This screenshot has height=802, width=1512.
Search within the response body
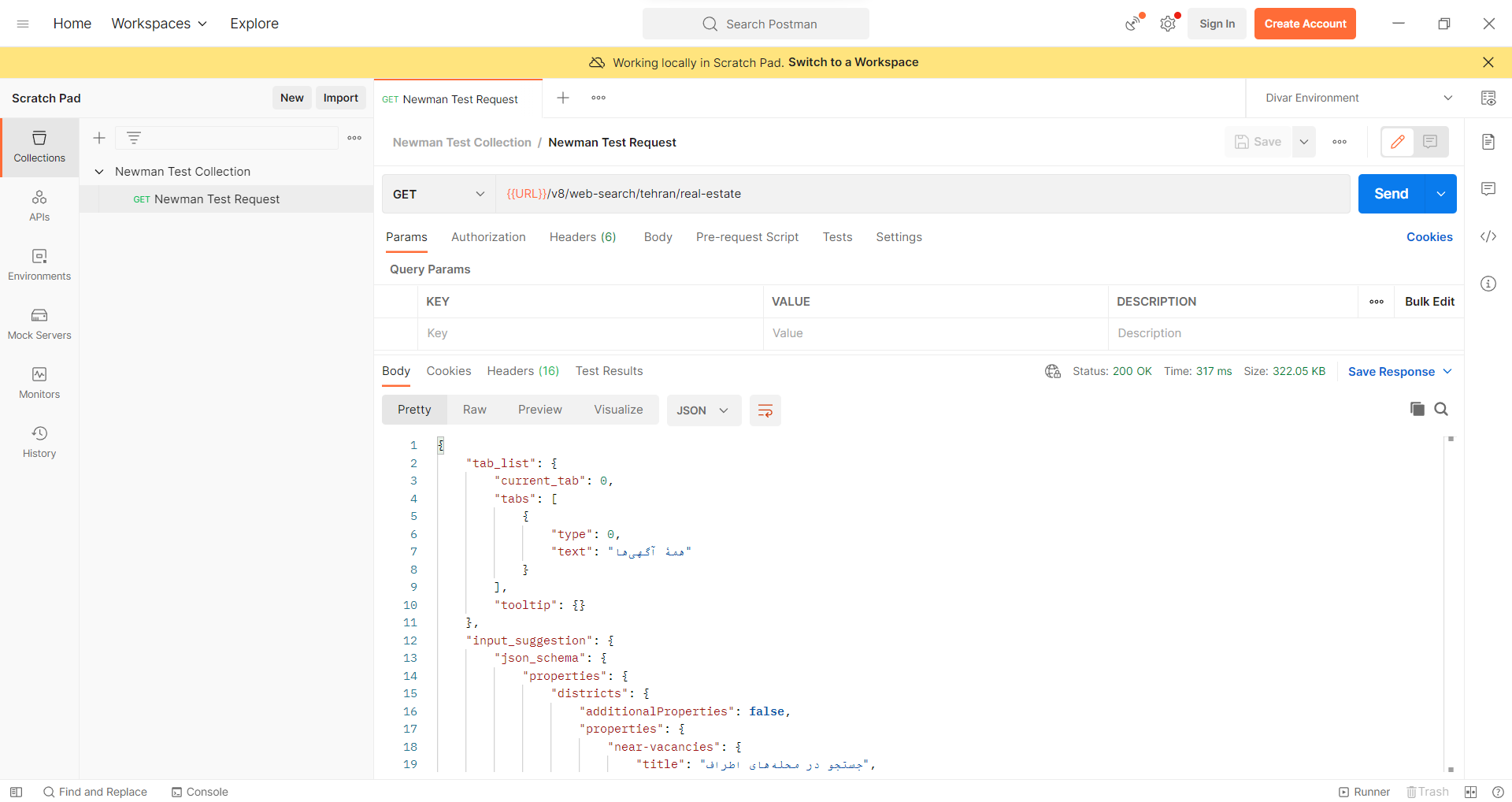click(x=1441, y=409)
